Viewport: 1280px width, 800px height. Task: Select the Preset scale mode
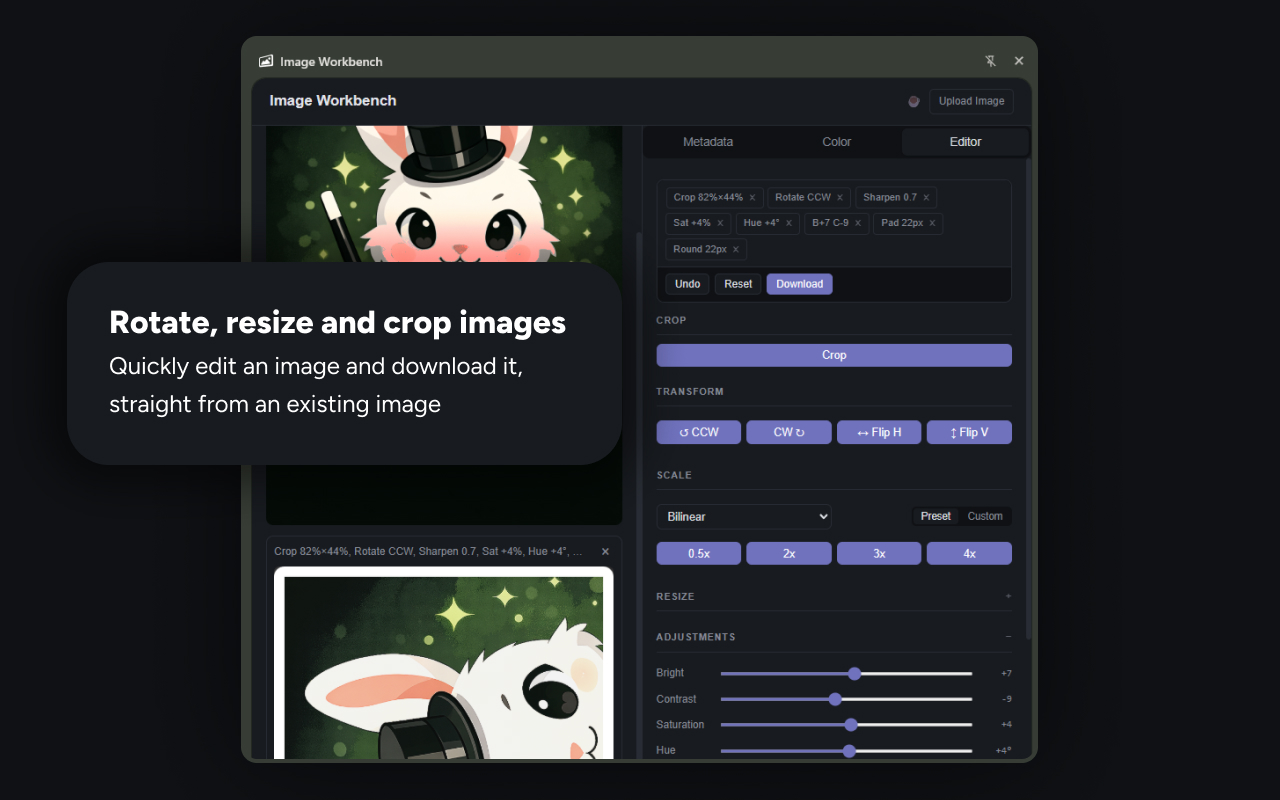point(935,516)
